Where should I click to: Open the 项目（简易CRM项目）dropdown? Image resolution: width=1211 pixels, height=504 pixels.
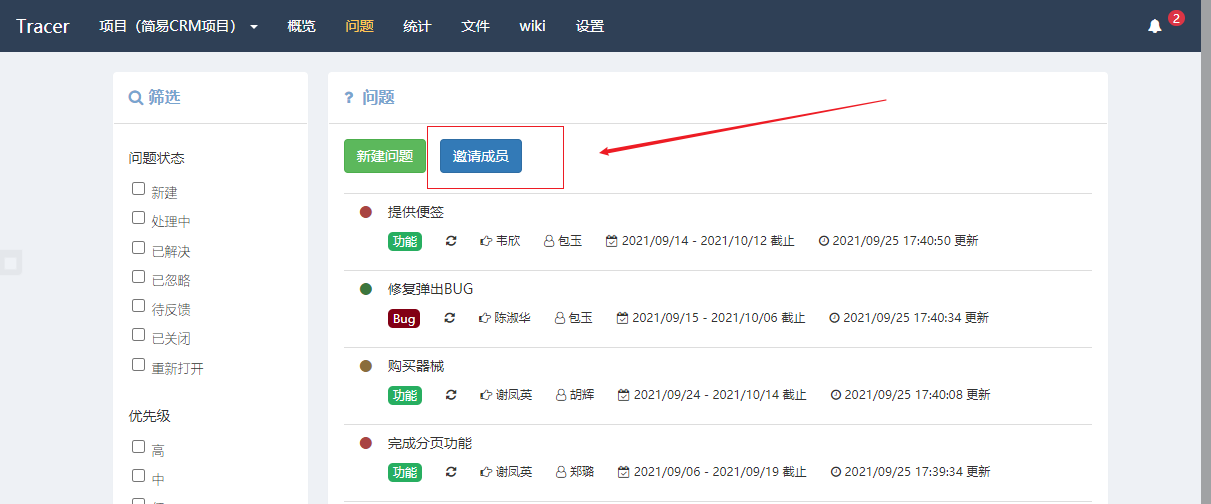coord(178,26)
